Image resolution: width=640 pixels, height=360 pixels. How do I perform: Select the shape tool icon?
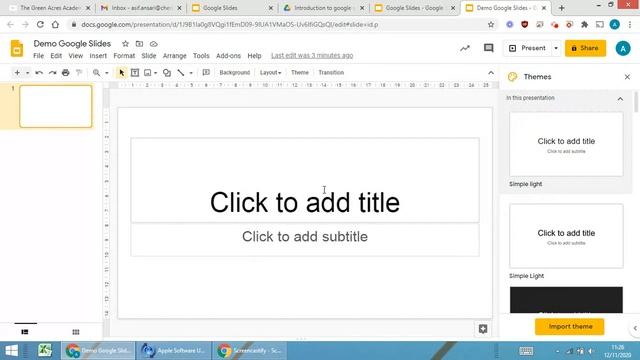tap(167, 73)
